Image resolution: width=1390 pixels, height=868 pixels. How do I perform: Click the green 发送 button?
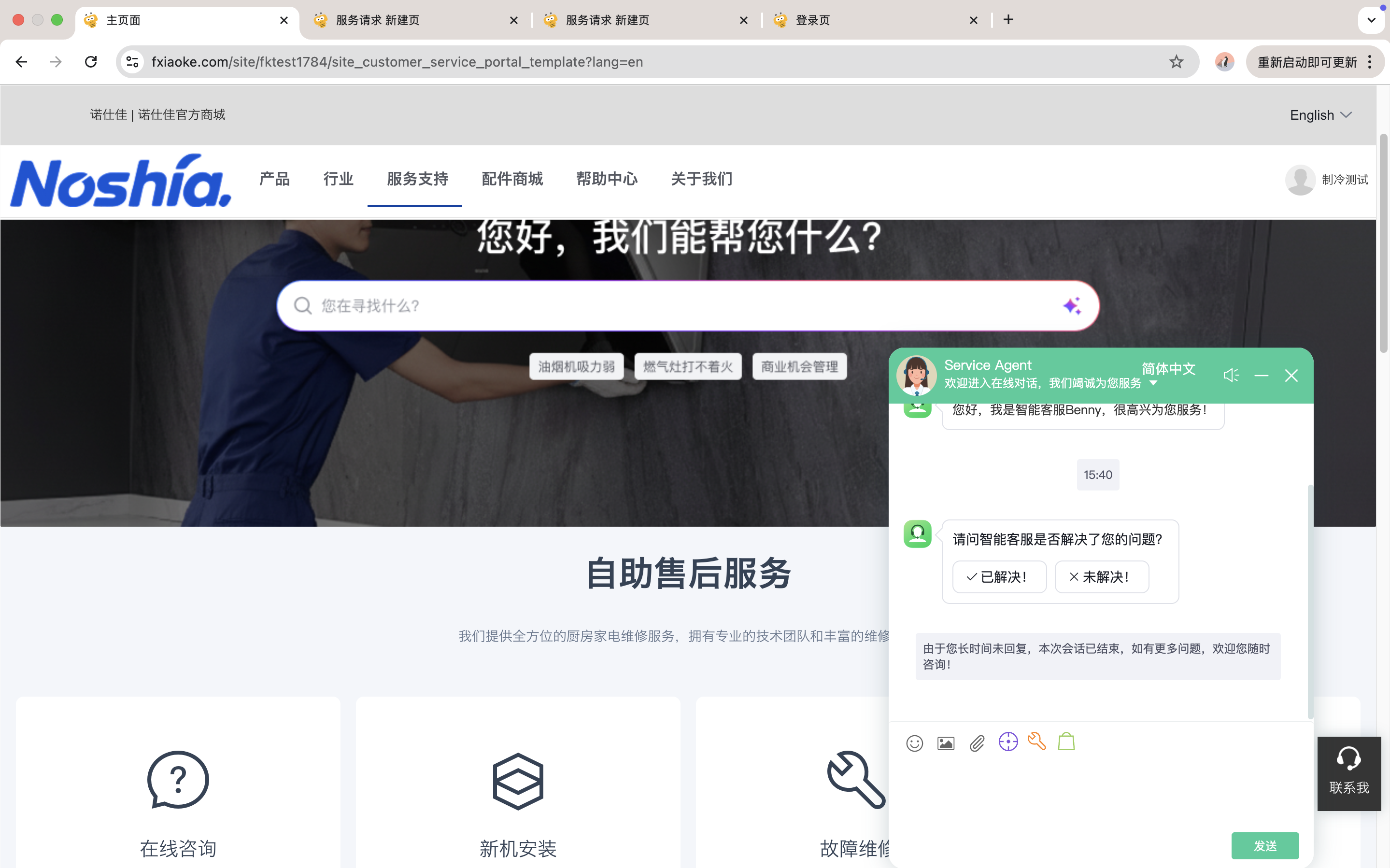1265,846
